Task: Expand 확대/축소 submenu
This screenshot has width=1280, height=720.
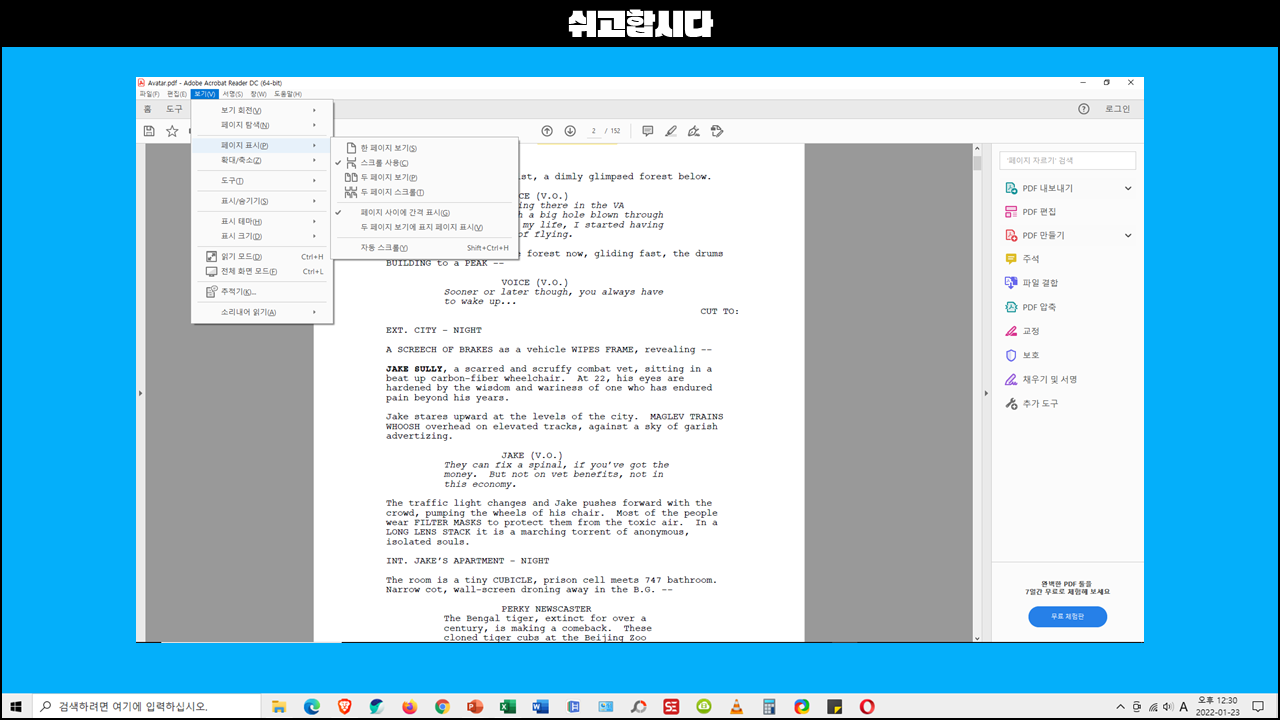Action: 262,160
